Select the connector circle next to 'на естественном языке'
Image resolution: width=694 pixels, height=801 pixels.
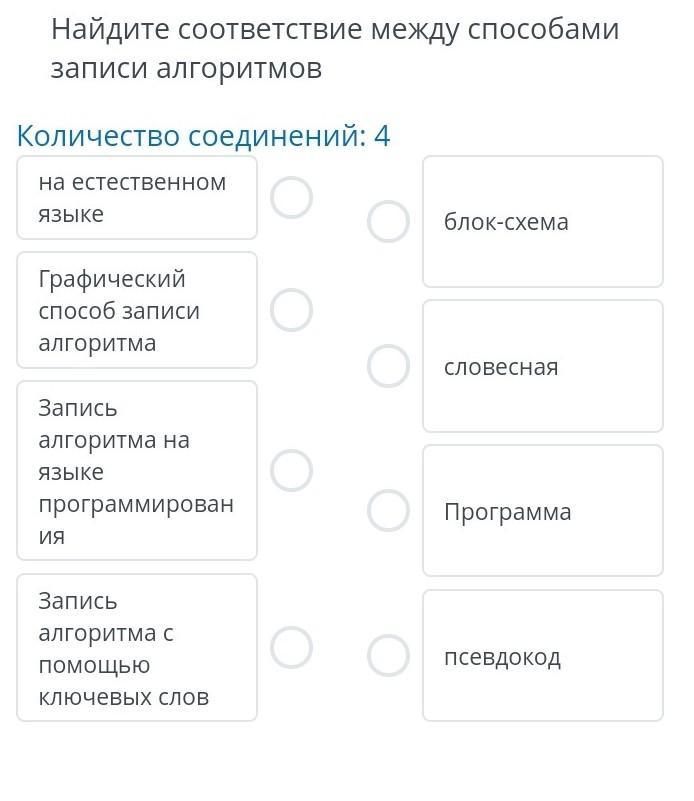click(291, 198)
